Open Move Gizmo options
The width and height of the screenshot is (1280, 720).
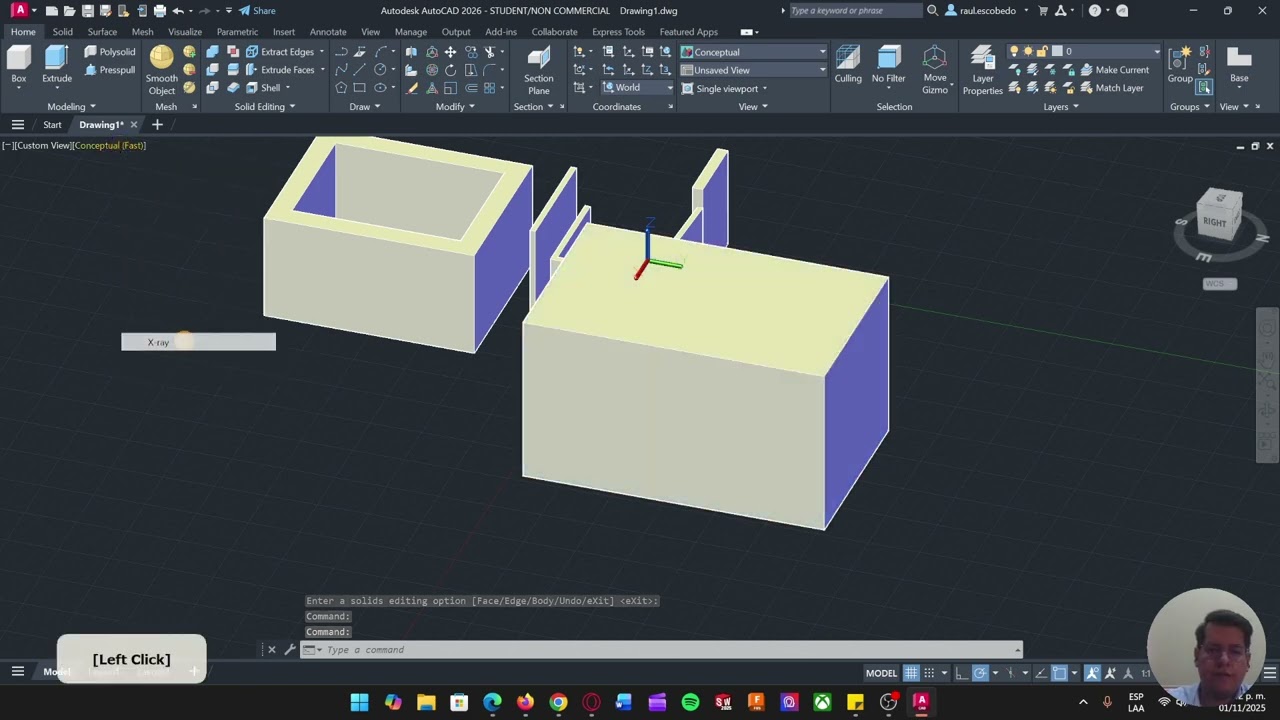934,70
